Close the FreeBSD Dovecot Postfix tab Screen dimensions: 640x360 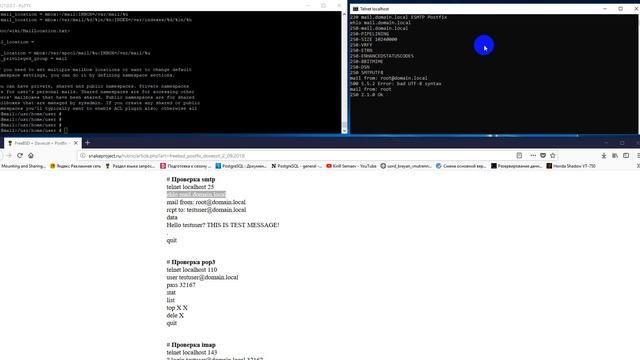(x=76, y=143)
